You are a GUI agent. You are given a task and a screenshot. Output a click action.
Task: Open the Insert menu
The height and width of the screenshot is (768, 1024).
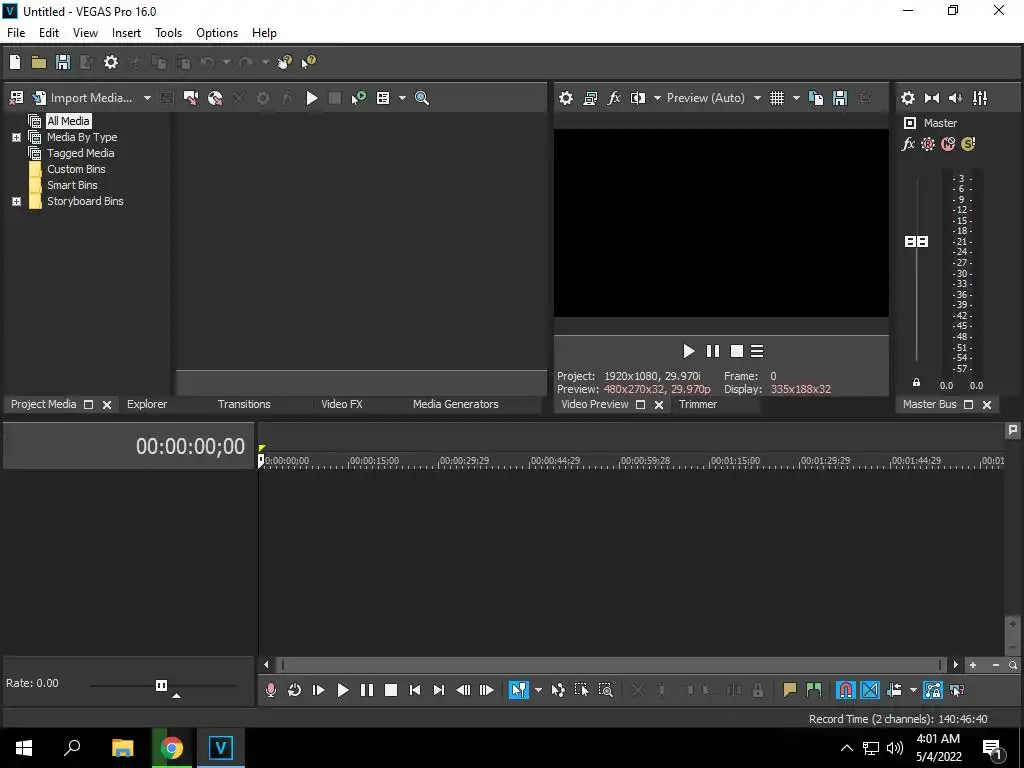pyautogui.click(x=126, y=33)
